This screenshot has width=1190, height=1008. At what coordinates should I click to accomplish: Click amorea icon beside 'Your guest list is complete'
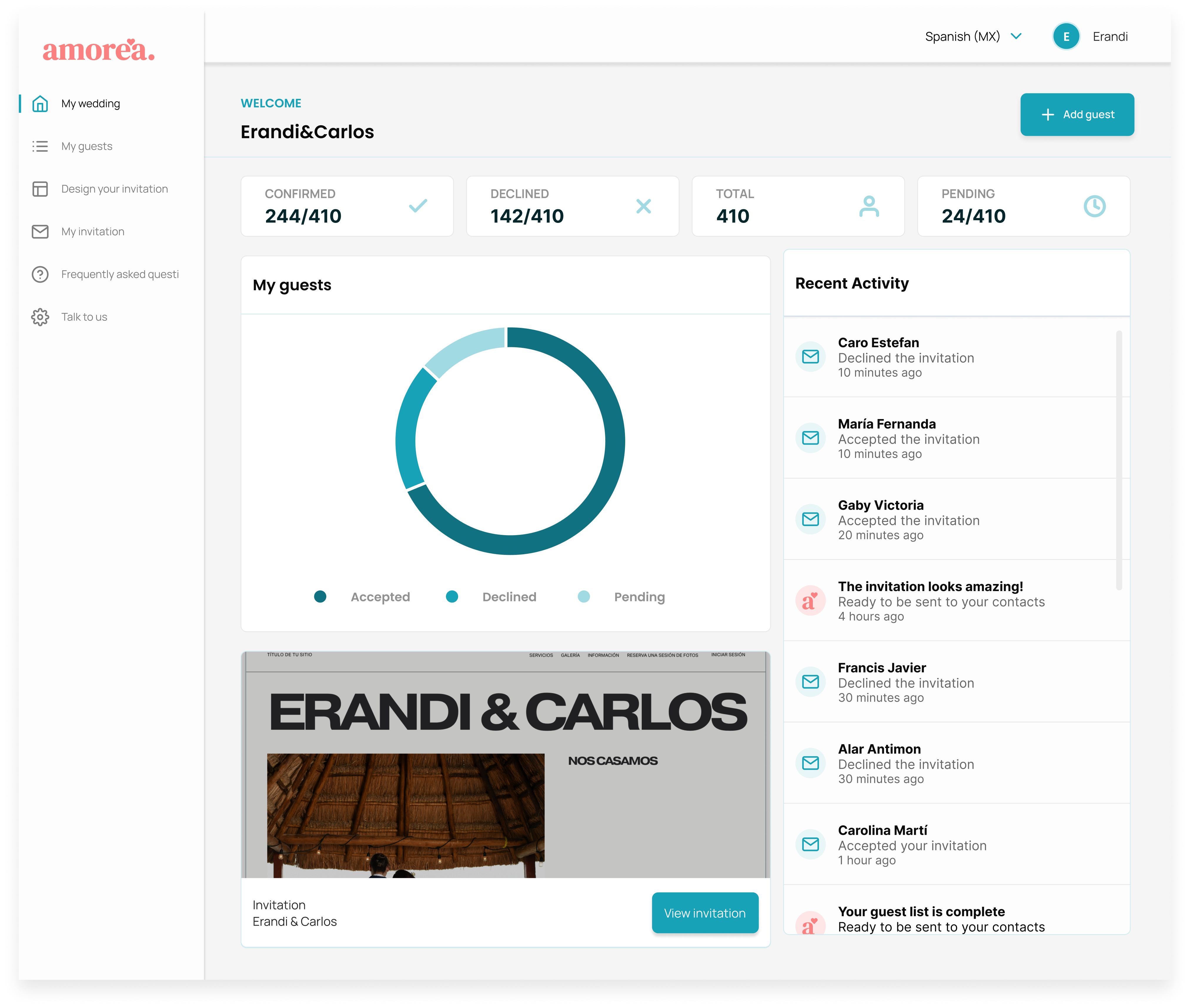[811, 922]
